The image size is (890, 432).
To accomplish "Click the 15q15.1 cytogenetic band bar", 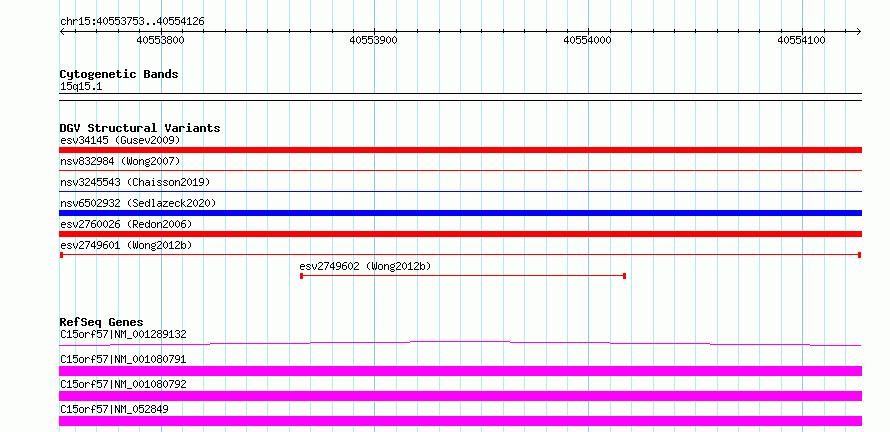I will coord(460,97).
